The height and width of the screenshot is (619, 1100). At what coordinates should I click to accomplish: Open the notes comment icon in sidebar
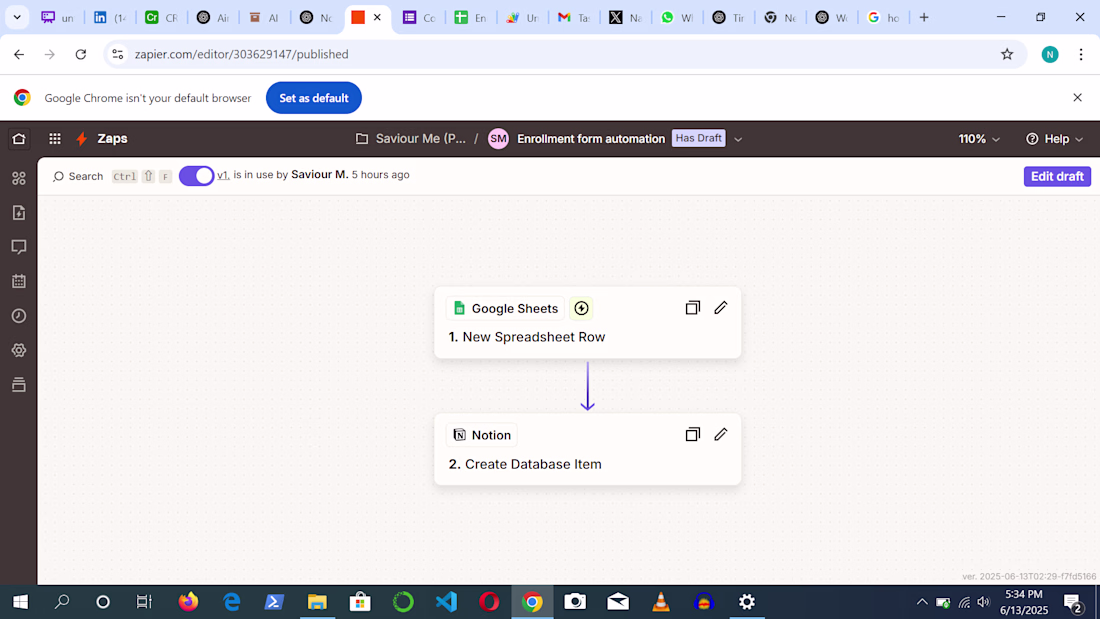(19, 247)
